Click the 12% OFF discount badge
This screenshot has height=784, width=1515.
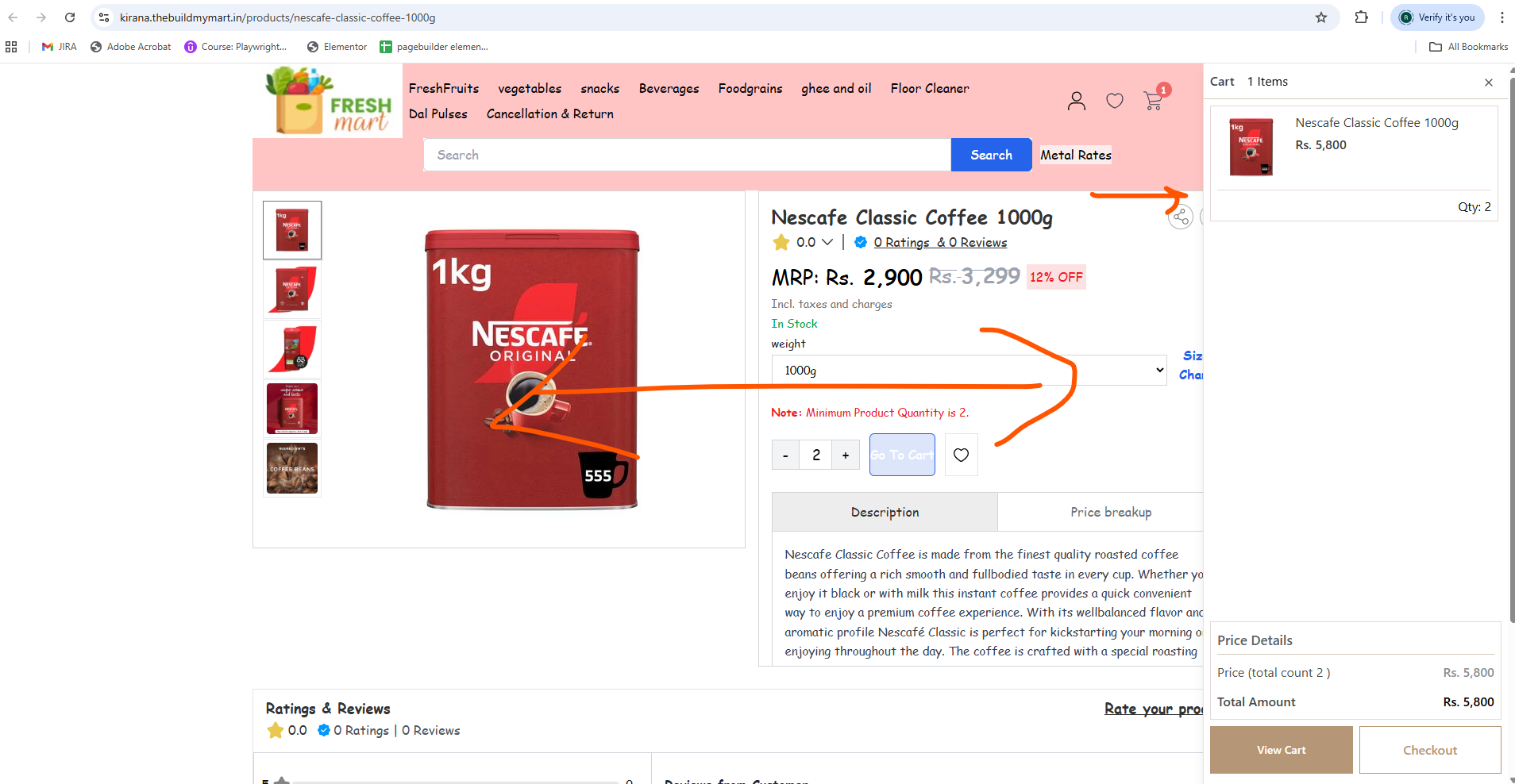pos(1056,277)
